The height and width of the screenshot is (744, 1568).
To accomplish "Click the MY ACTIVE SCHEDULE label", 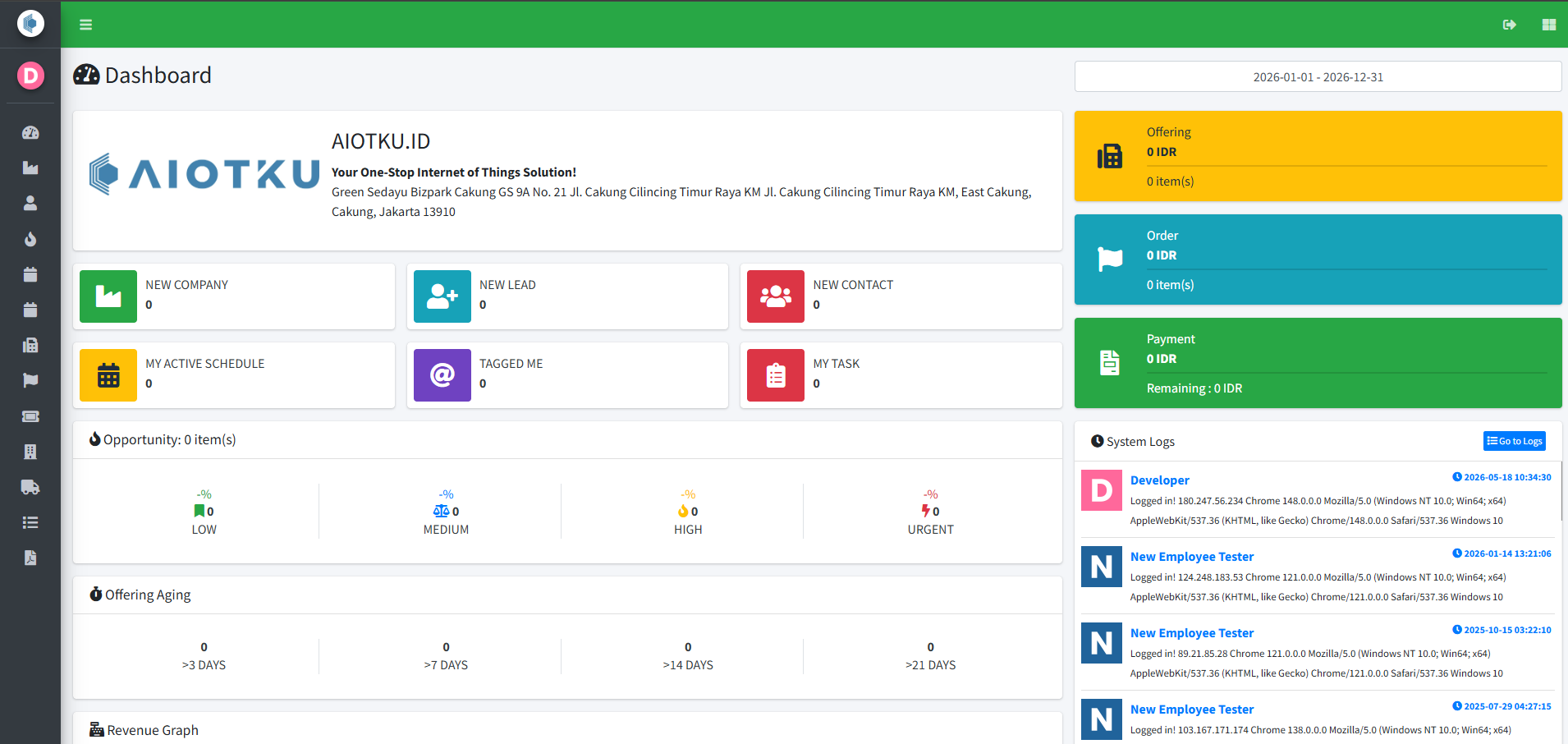I will pos(205,364).
